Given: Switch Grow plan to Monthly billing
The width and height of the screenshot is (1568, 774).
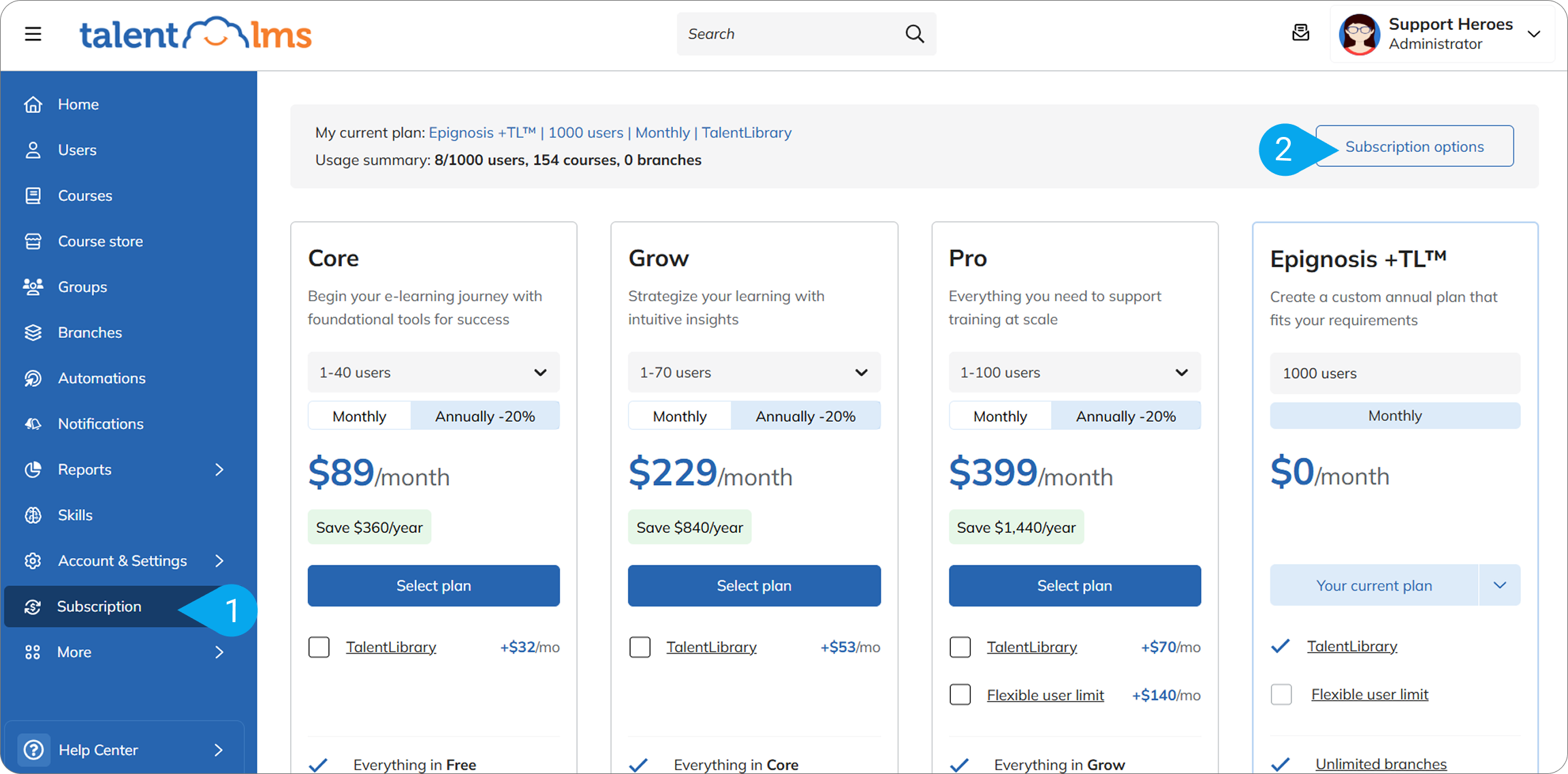Looking at the screenshot, I should [680, 416].
